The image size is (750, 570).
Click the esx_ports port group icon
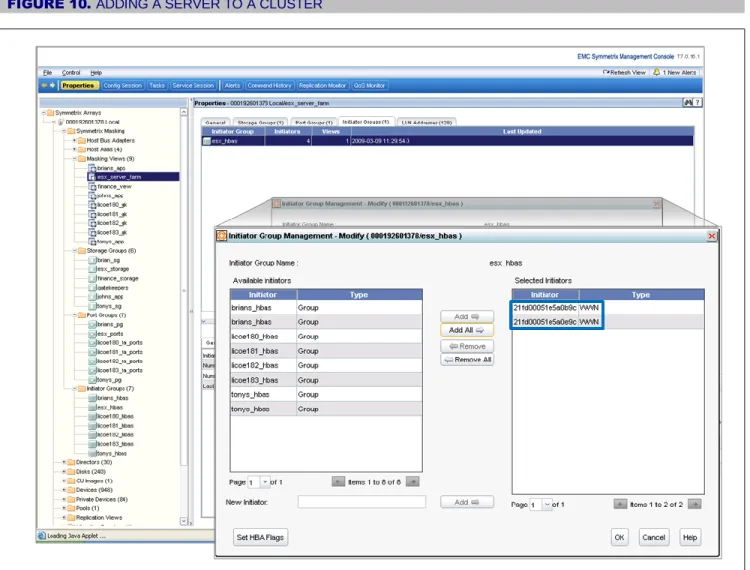(93, 334)
